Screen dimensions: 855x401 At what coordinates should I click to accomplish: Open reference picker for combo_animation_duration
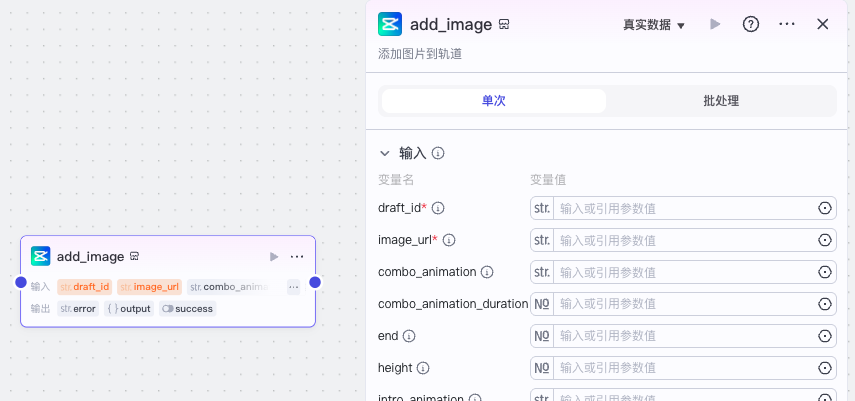(x=824, y=304)
